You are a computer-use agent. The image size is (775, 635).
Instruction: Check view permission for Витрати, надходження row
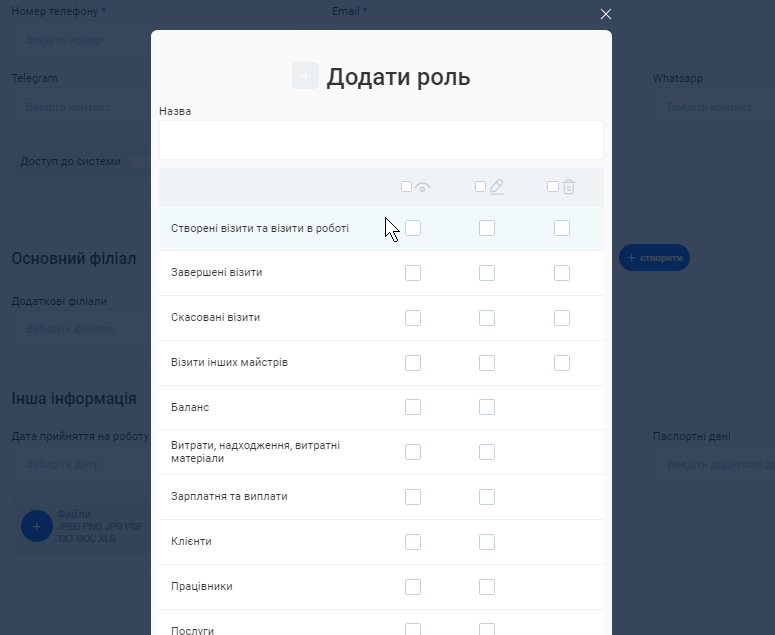413,452
